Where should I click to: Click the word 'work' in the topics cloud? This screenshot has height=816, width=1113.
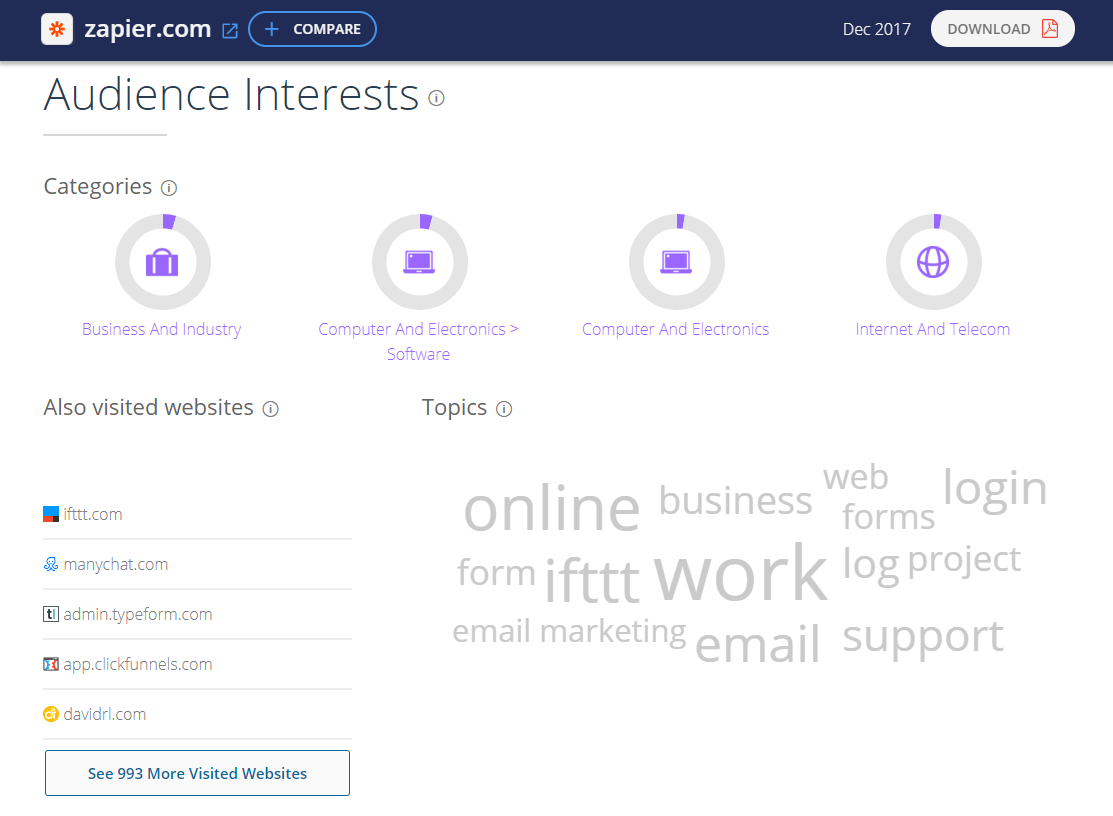(740, 574)
